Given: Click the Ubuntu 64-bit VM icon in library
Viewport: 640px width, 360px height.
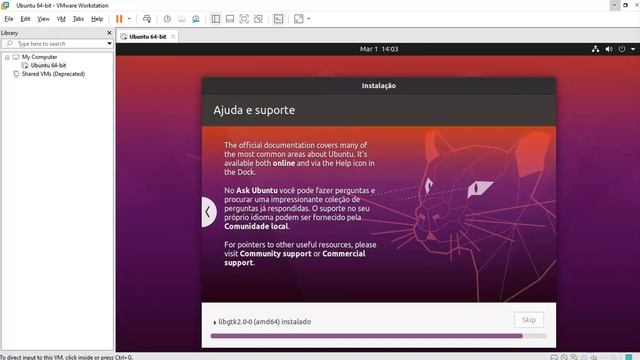Looking at the screenshot, I should click(25, 65).
